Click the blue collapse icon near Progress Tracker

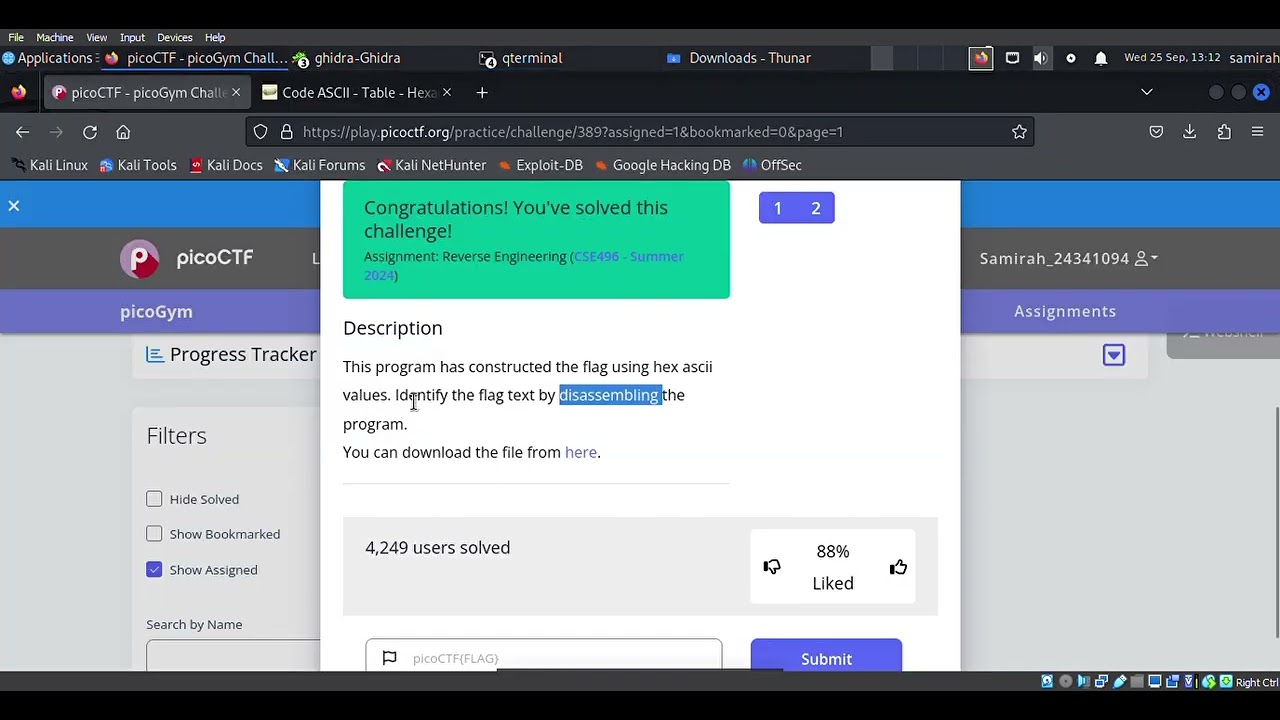(x=1114, y=355)
